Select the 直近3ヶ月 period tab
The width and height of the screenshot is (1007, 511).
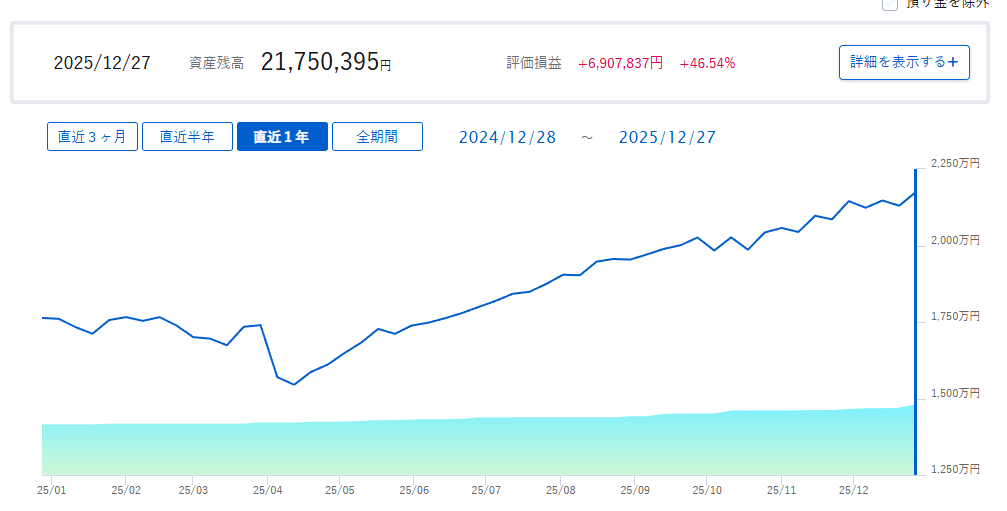92,137
